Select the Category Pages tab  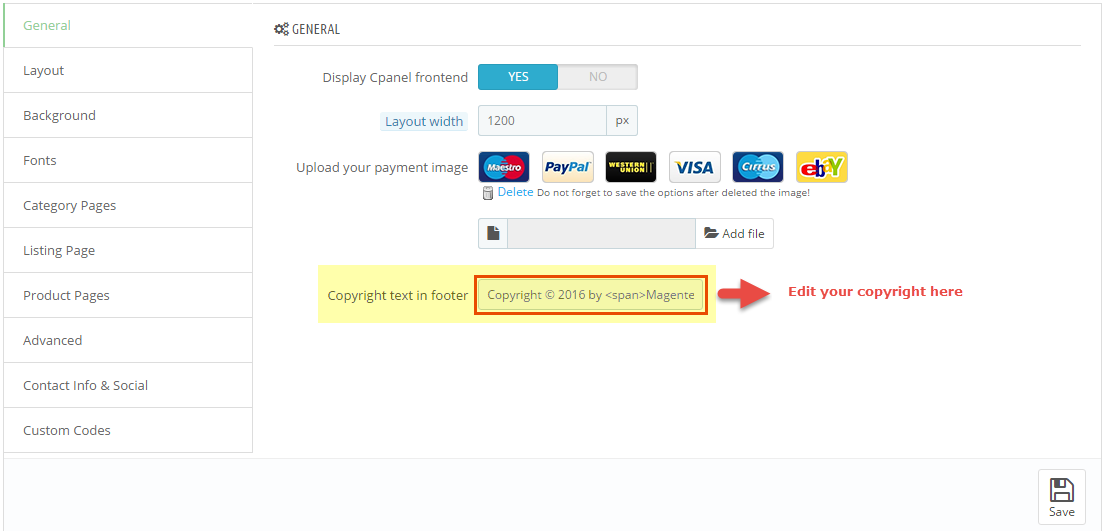pyautogui.click(x=128, y=205)
